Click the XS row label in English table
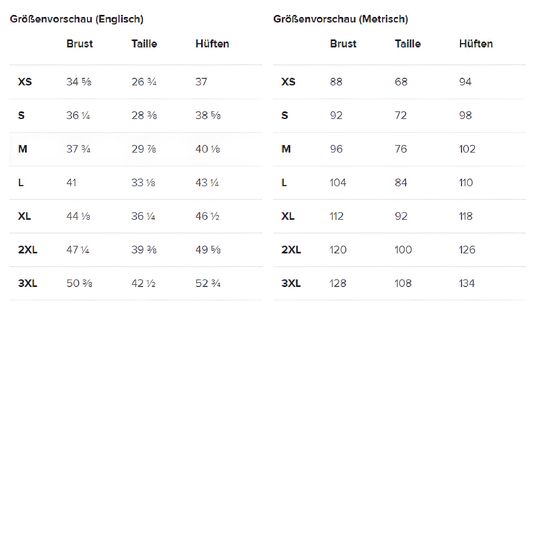The image size is (540, 534). tap(25, 82)
